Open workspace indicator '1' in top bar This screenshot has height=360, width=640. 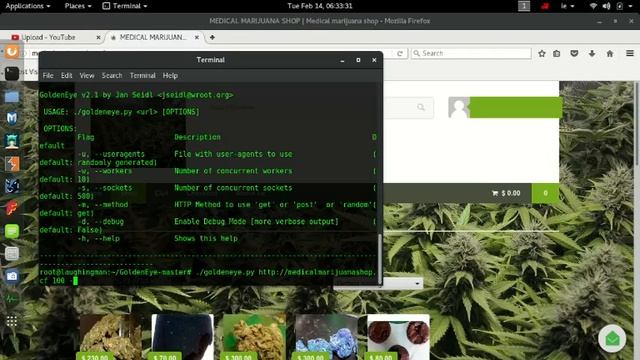pos(524,6)
